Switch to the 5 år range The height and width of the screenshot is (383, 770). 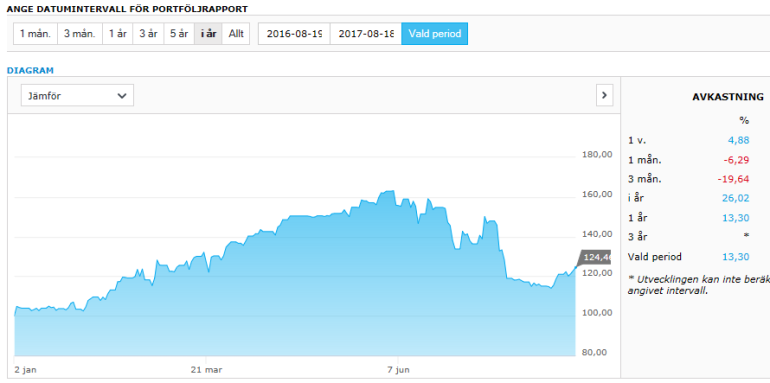[179, 34]
